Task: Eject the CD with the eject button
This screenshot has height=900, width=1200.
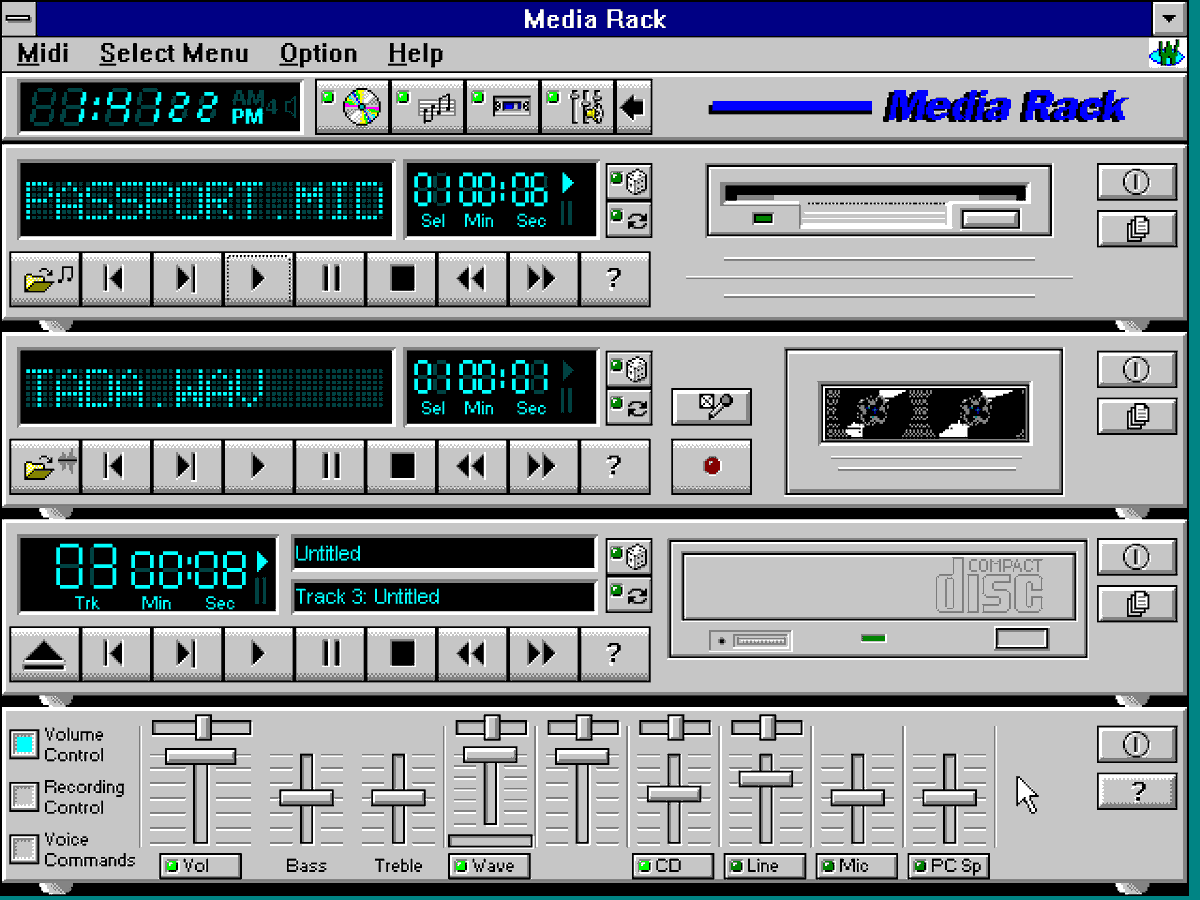Action: tap(45, 654)
